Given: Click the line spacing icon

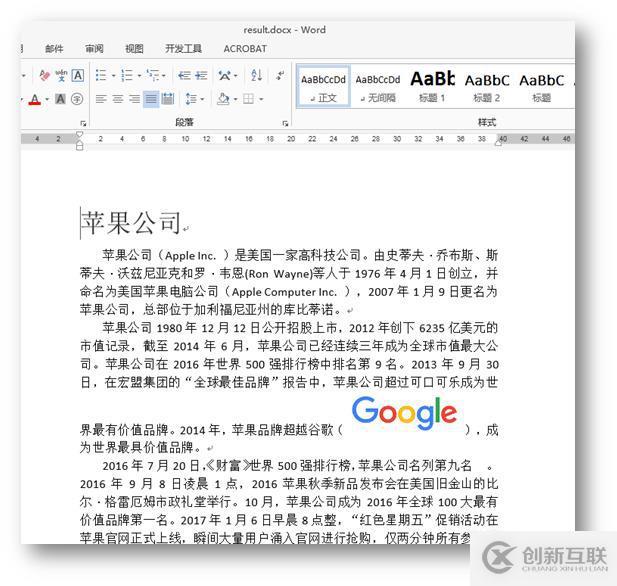Looking at the screenshot, I should pos(191,99).
